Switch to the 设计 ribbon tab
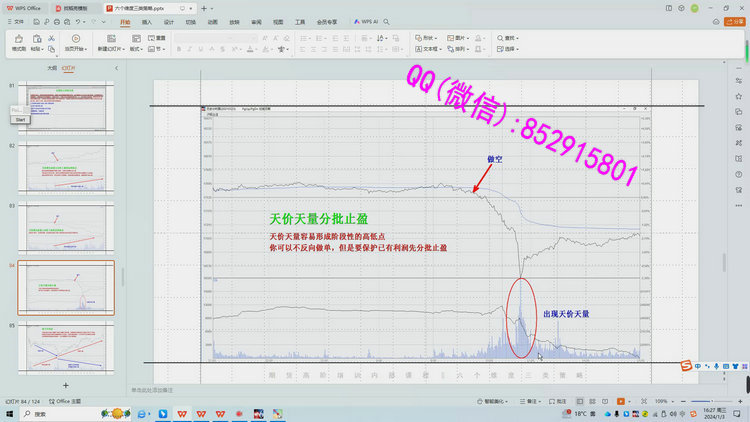Viewport: 750px width, 422px height. coord(168,21)
